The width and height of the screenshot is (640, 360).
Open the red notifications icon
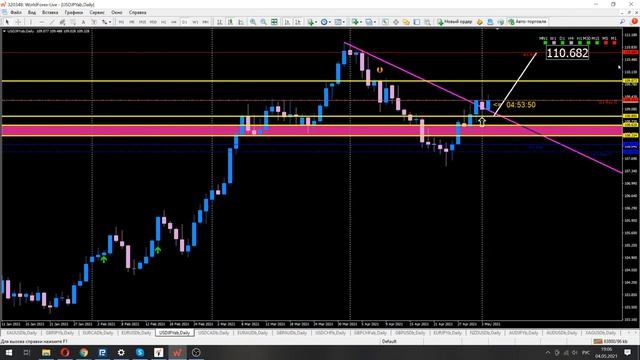click(634, 22)
